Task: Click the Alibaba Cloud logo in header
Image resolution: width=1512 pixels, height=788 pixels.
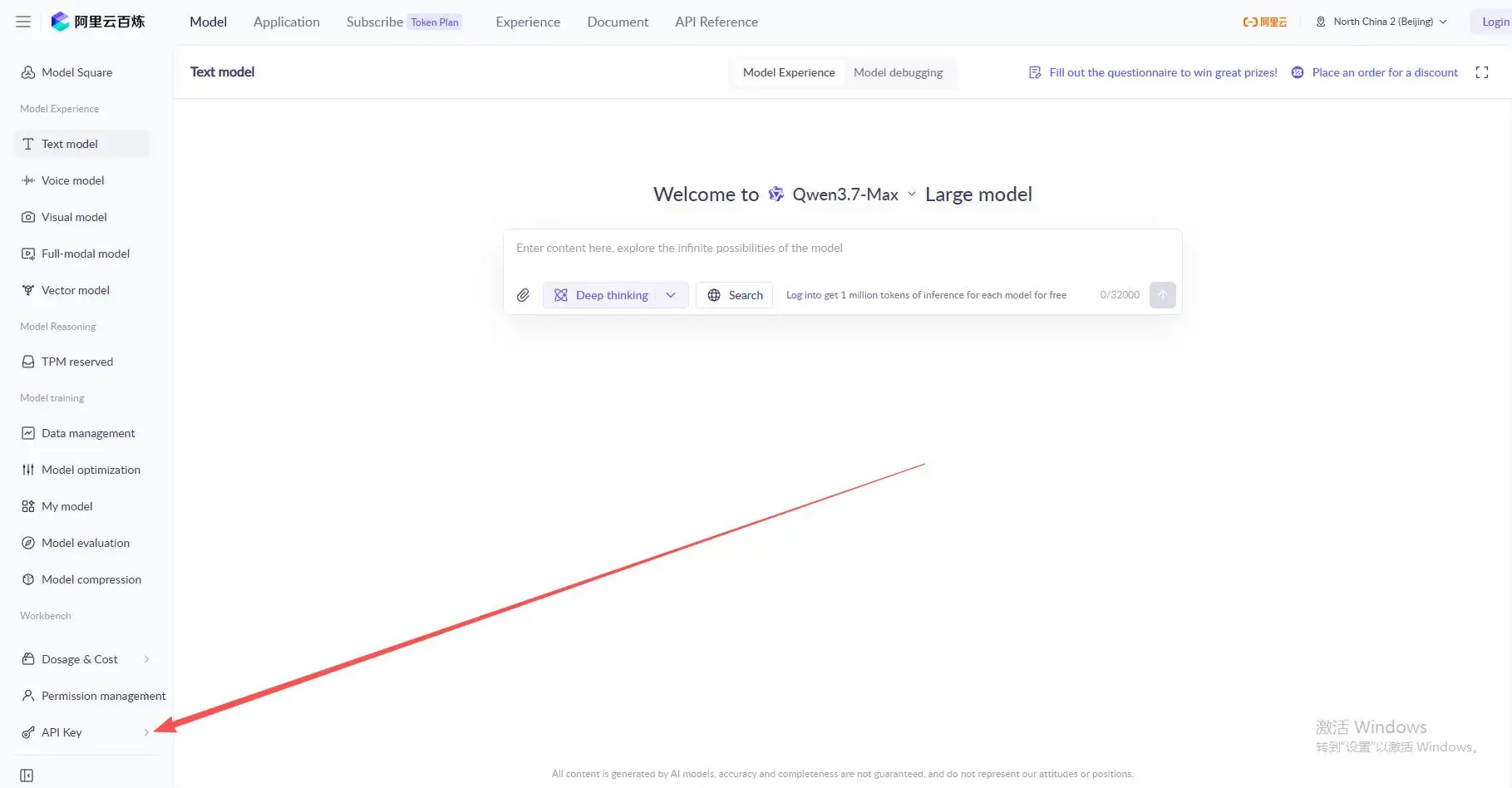Action: (1265, 22)
